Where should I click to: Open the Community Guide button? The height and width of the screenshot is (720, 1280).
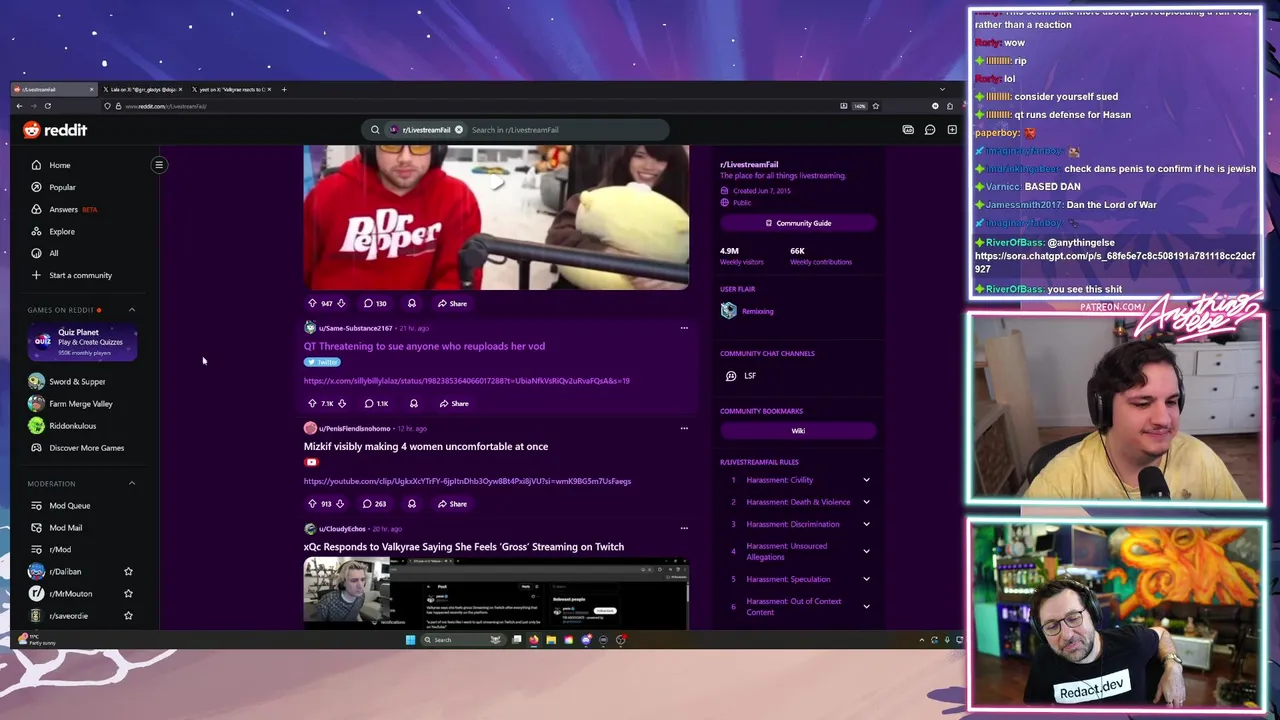pos(798,223)
